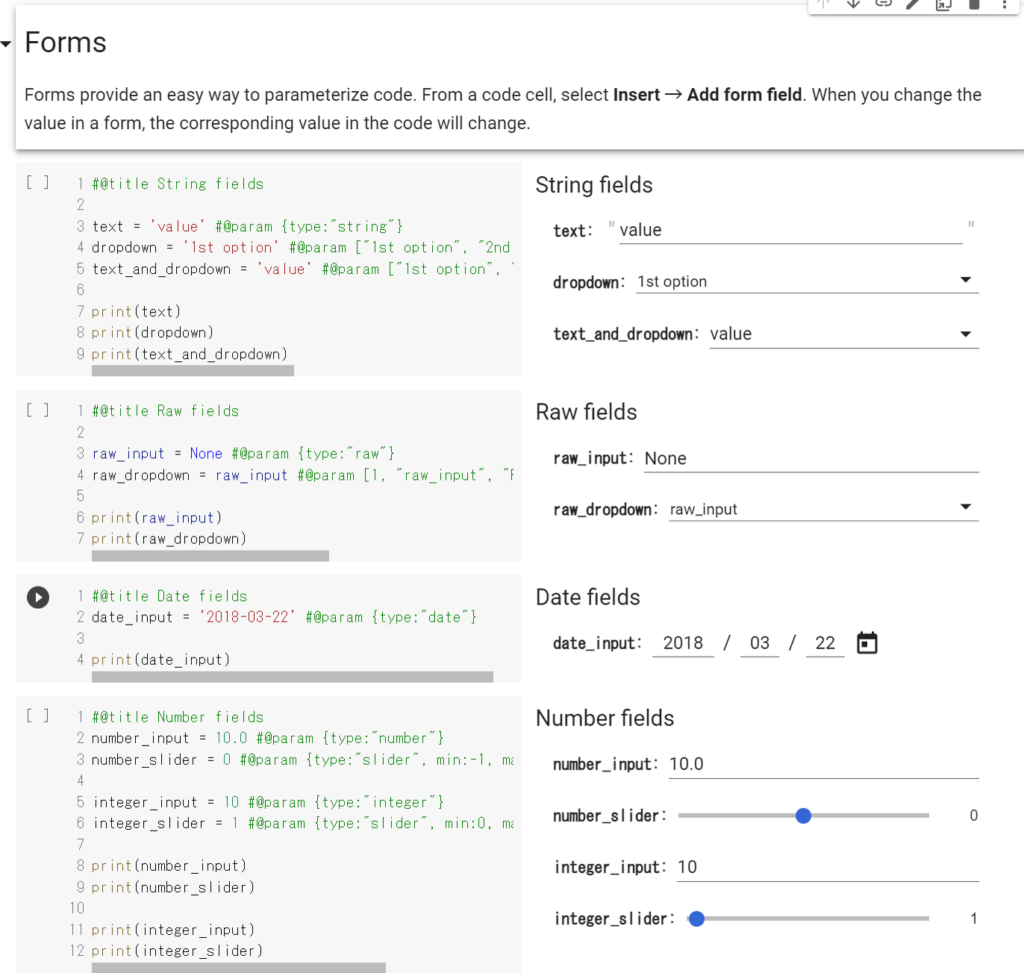Click code line dropdown = '1st option'
Screen dimensions: 1024x973
coord(301,247)
